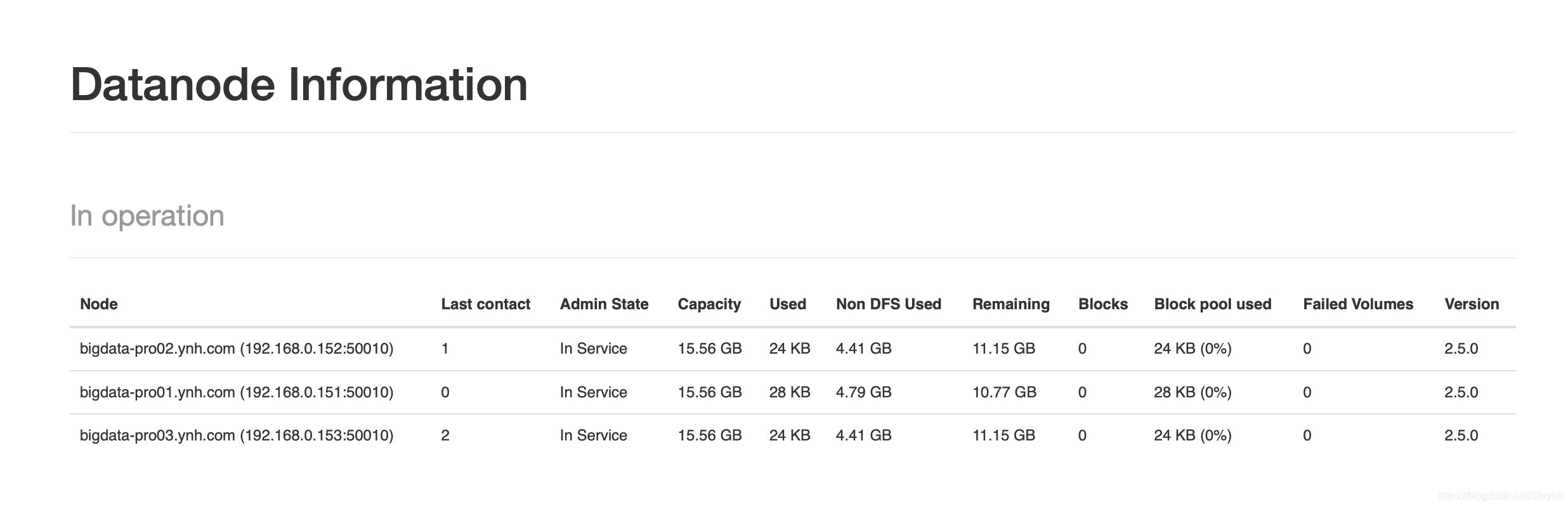This screenshot has height=507, width=1568.
Task: Select the Failed Volumes column header
Action: click(1358, 304)
